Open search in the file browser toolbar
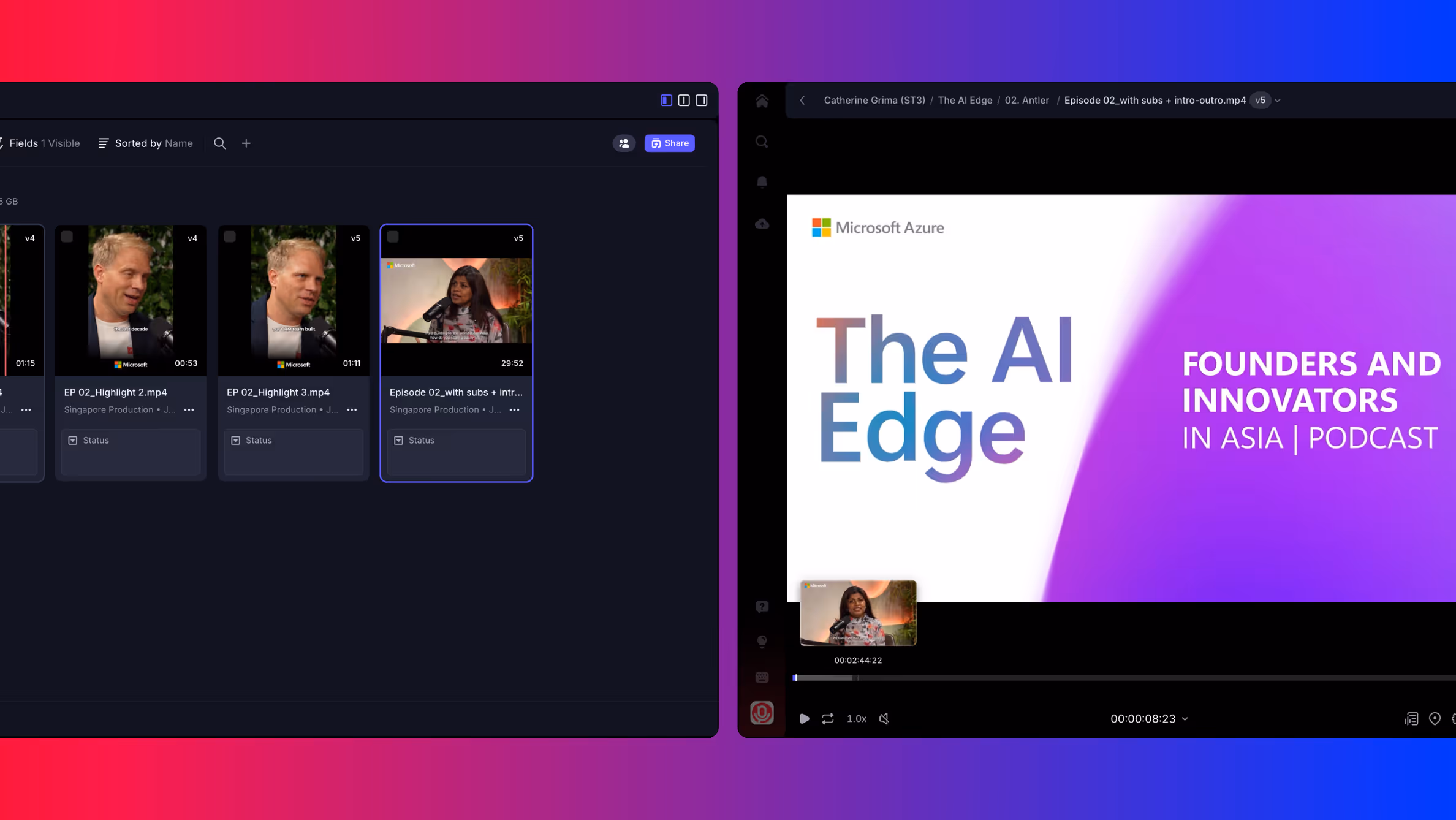 [x=220, y=143]
